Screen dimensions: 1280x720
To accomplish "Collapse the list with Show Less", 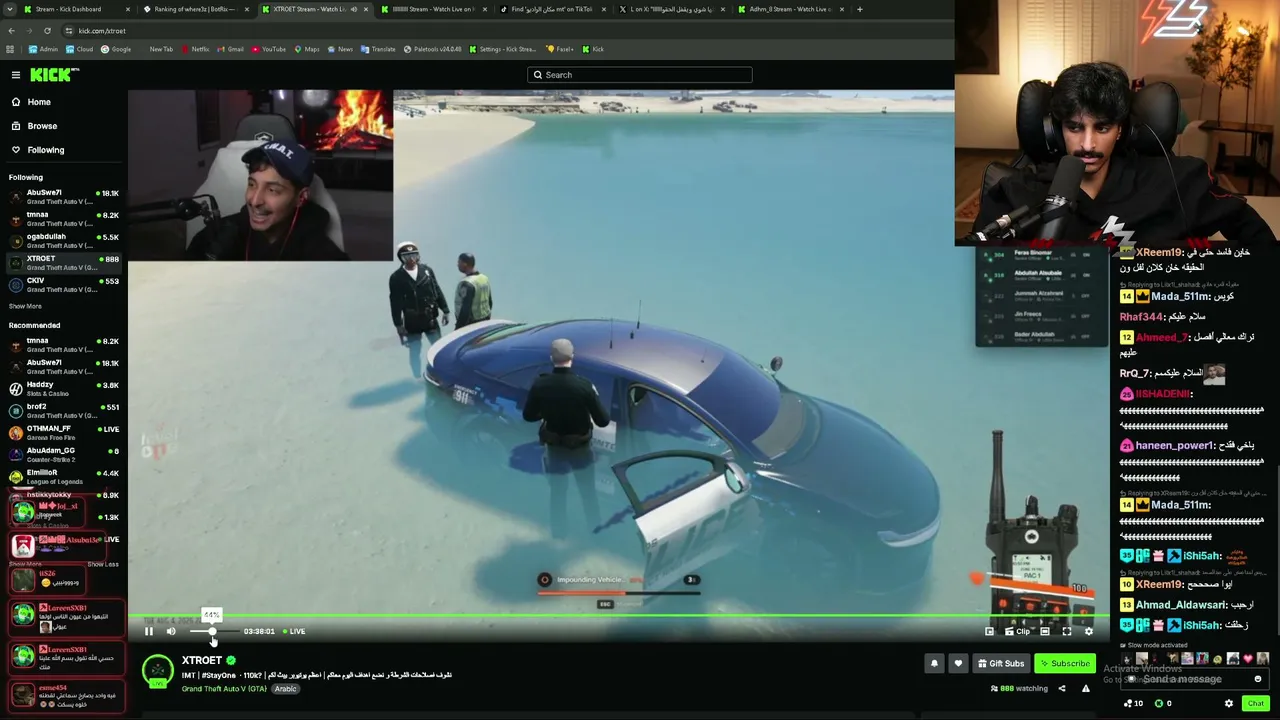I will (103, 564).
